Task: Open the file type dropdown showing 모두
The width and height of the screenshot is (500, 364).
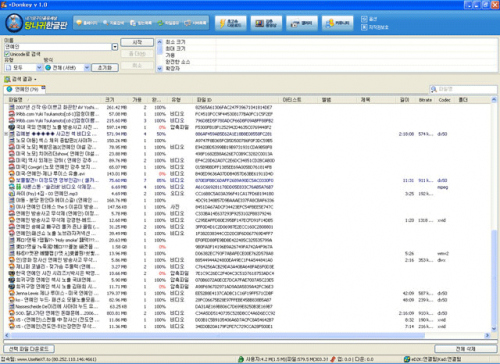Action: coord(23,68)
